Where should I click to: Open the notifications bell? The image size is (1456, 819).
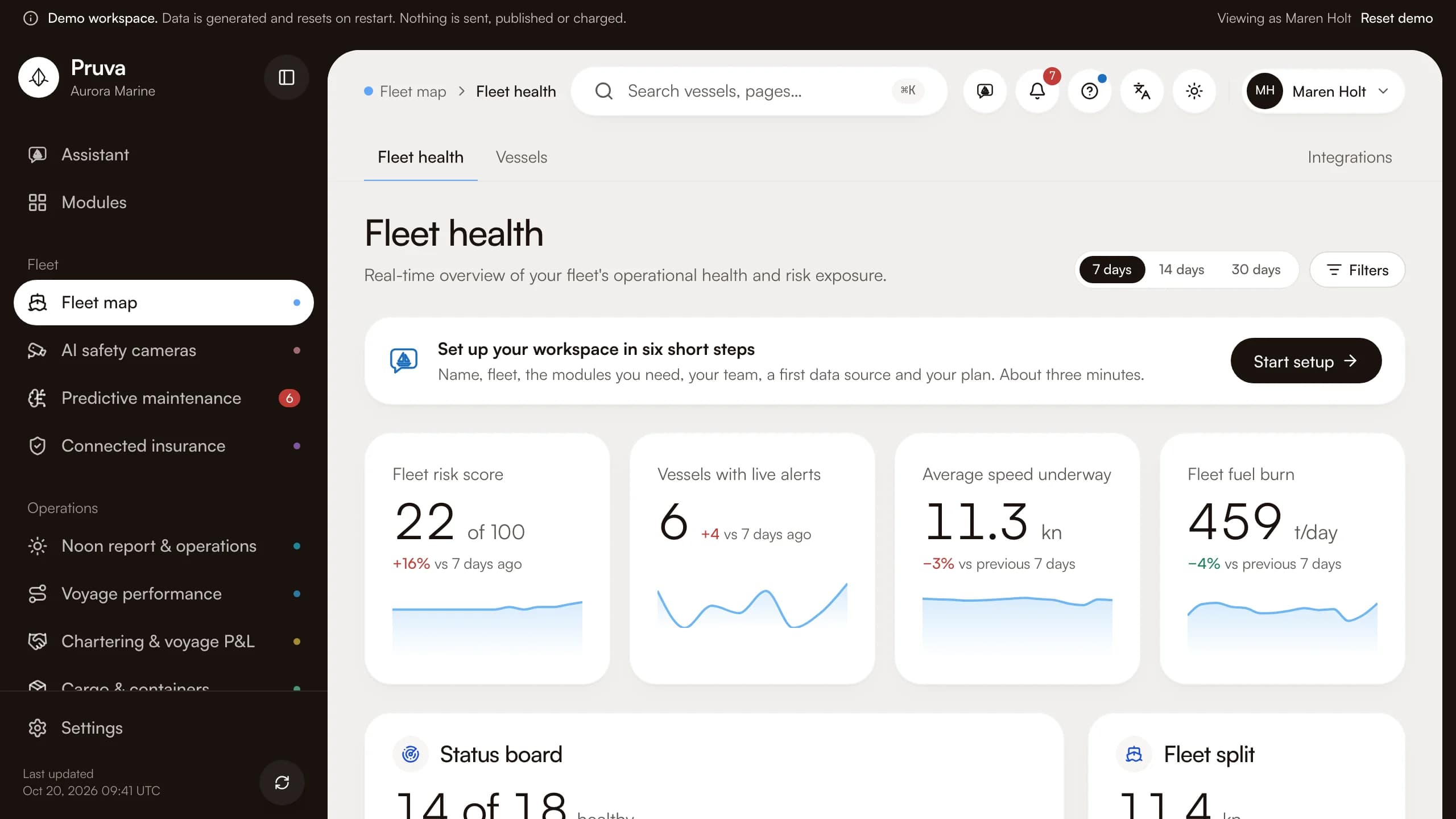1037,91
